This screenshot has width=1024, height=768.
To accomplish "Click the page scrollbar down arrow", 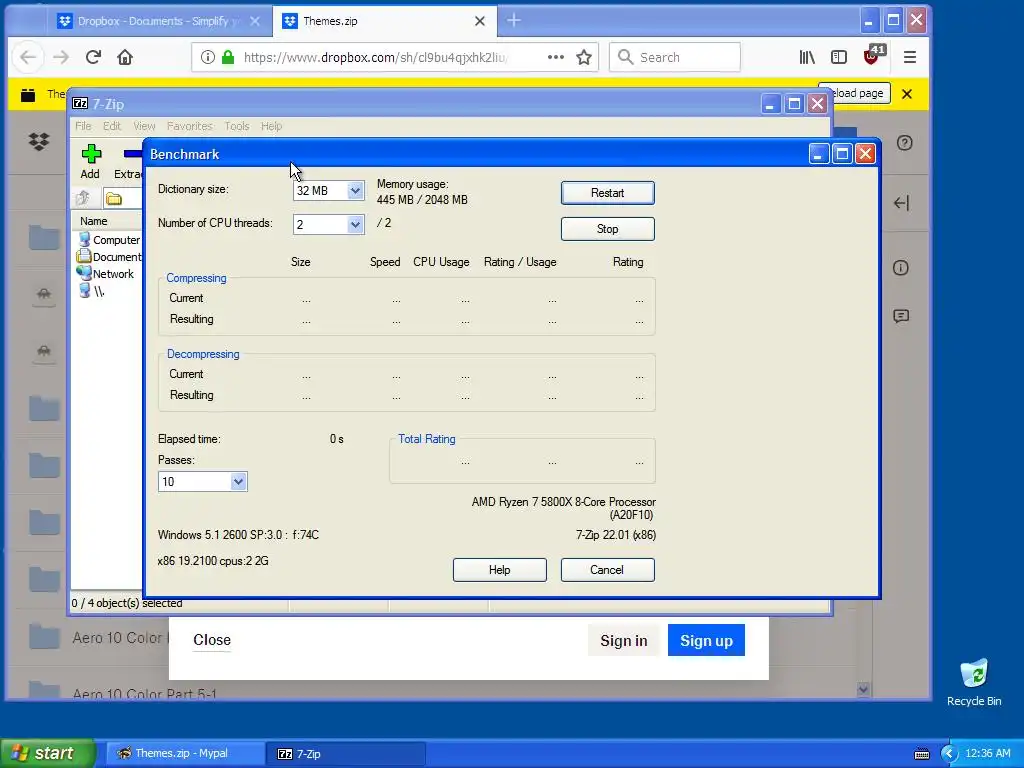I will pyautogui.click(x=863, y=690).
